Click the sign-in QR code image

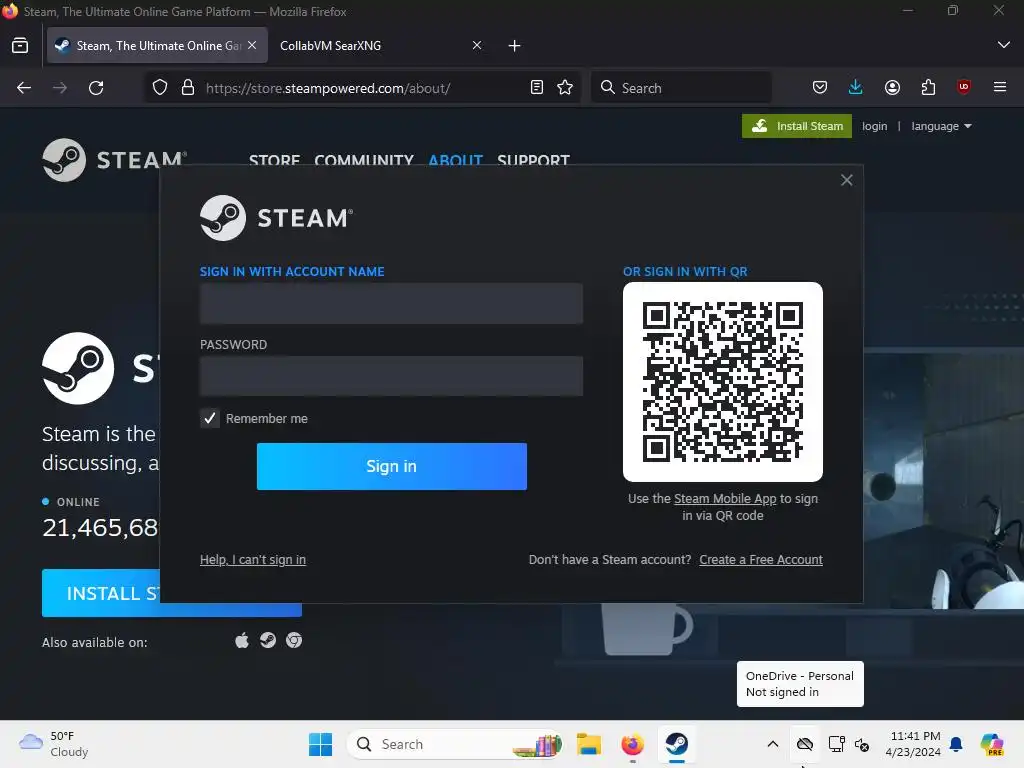723,382
